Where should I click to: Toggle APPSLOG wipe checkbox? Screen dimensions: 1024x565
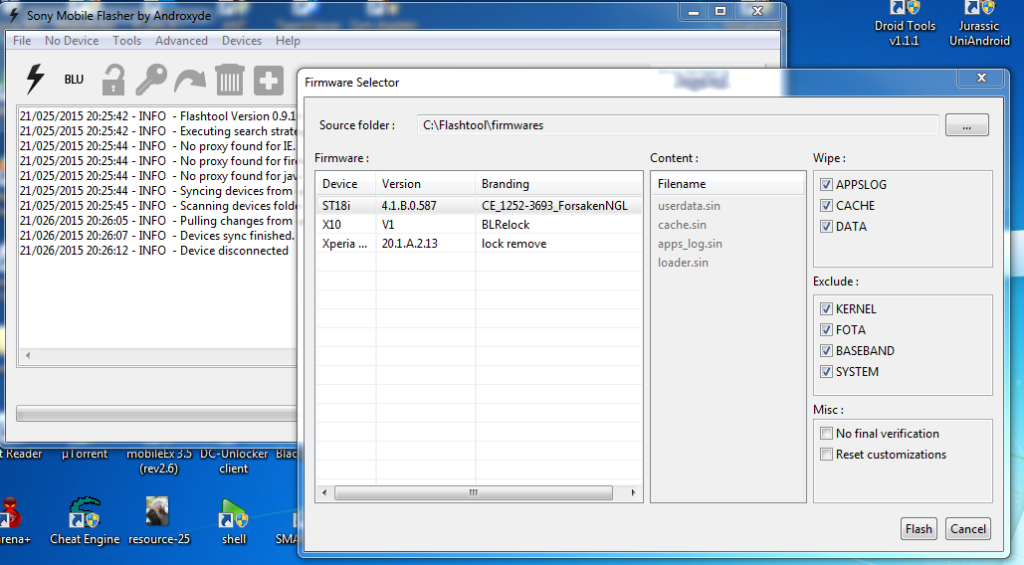(x=826, y=185)
